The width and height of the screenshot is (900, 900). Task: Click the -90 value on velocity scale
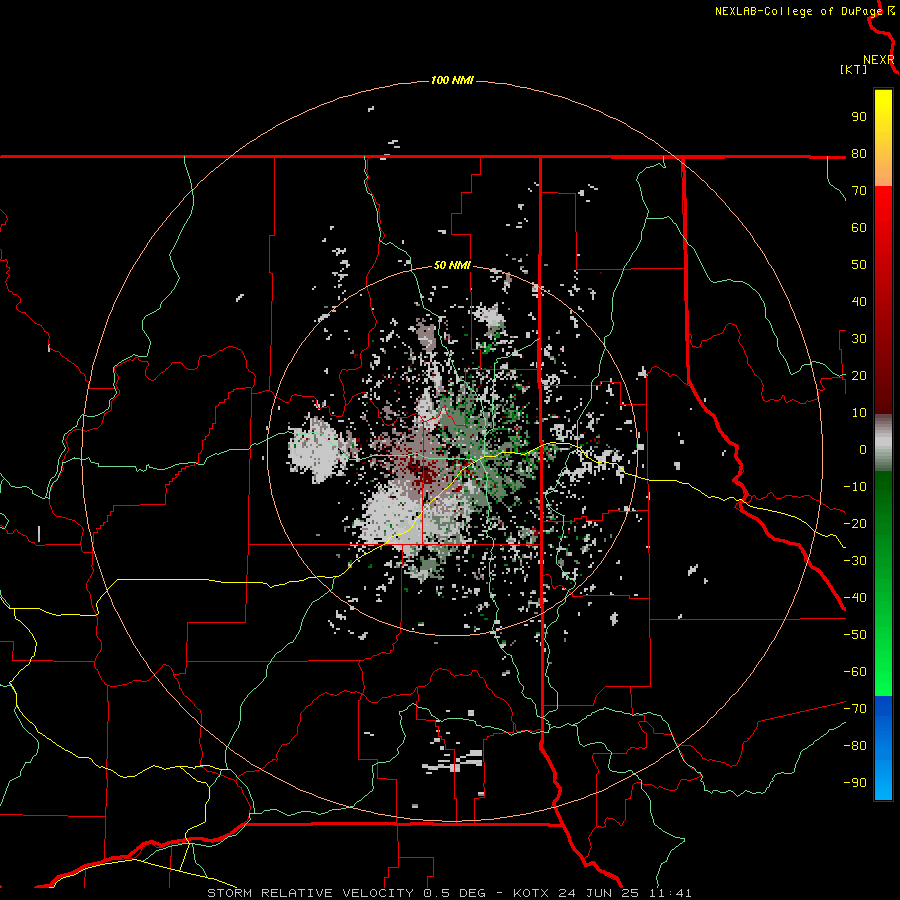[855, 783]
